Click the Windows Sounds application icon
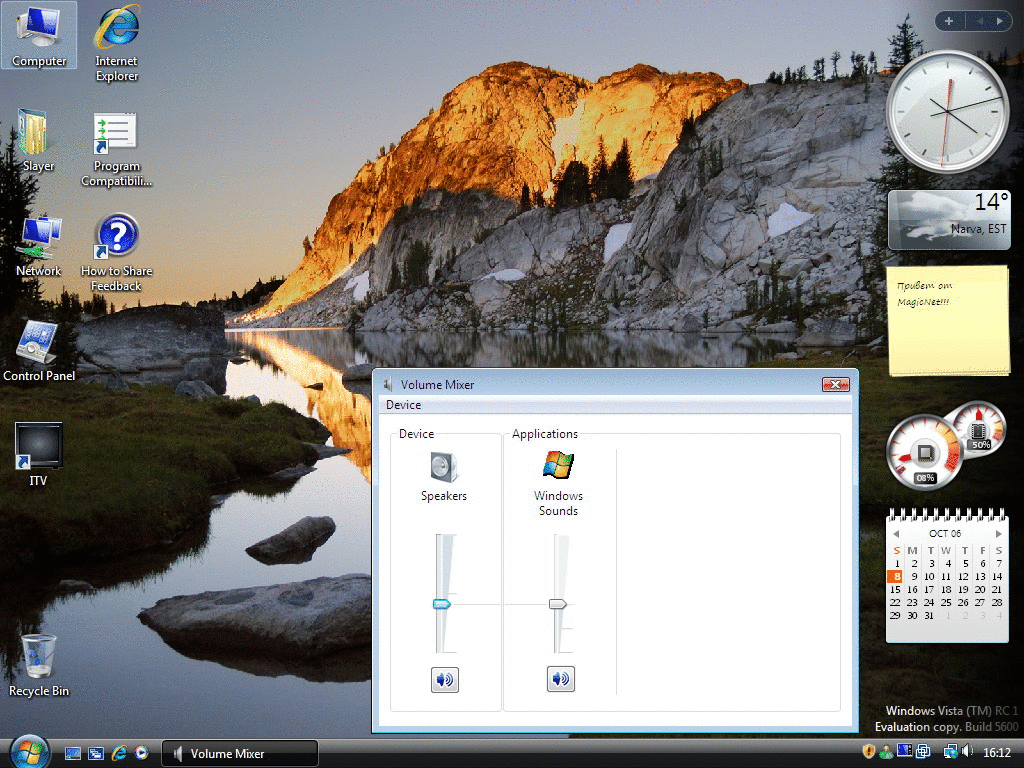This screenshot has height=768, width=1024. click(x=558, y=465)
